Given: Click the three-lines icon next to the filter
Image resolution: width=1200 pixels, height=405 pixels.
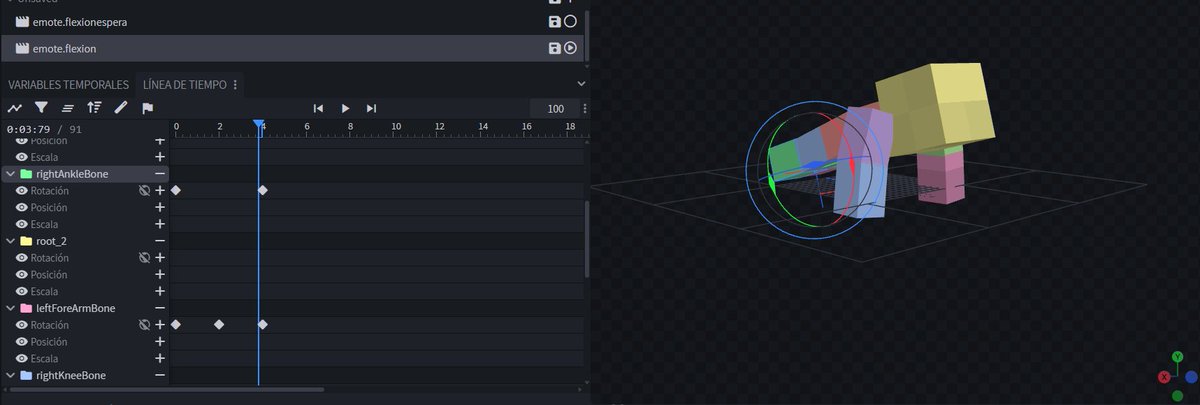Looking at the screenshot, I should 68,108.
